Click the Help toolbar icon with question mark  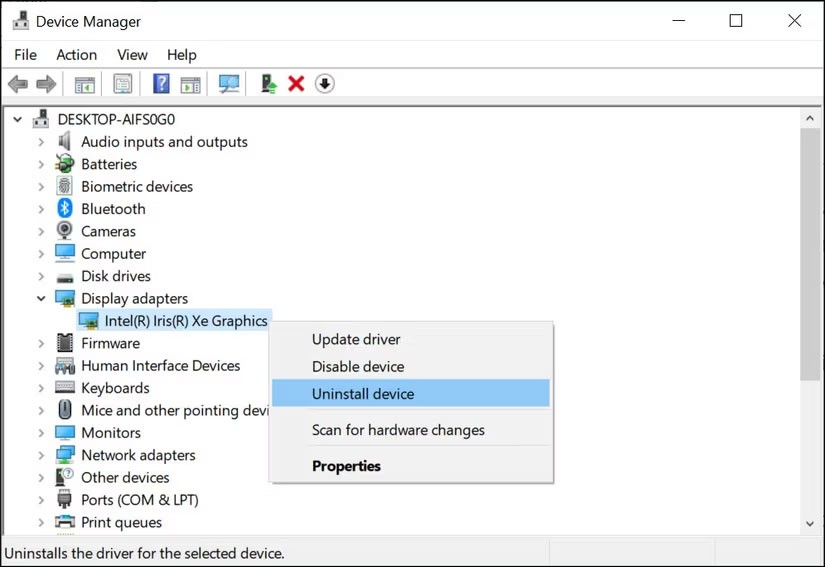click(160, 84)
